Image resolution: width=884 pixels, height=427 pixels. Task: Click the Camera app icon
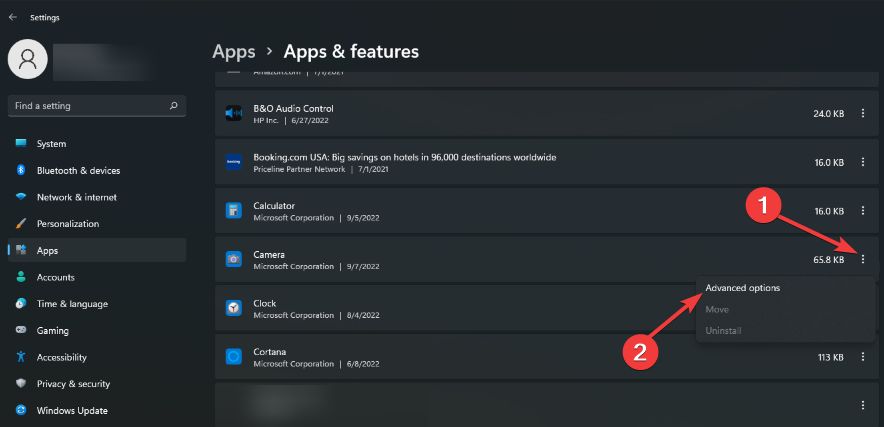pos(233,259)
